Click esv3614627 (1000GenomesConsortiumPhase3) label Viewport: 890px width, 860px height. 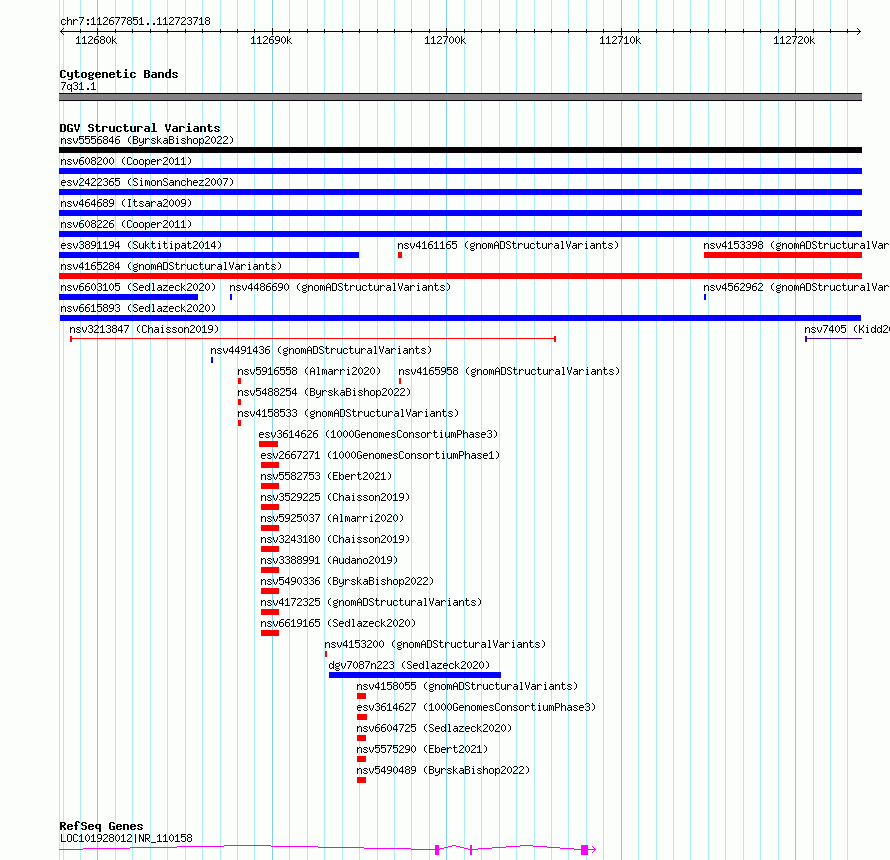tap(476, 707)
